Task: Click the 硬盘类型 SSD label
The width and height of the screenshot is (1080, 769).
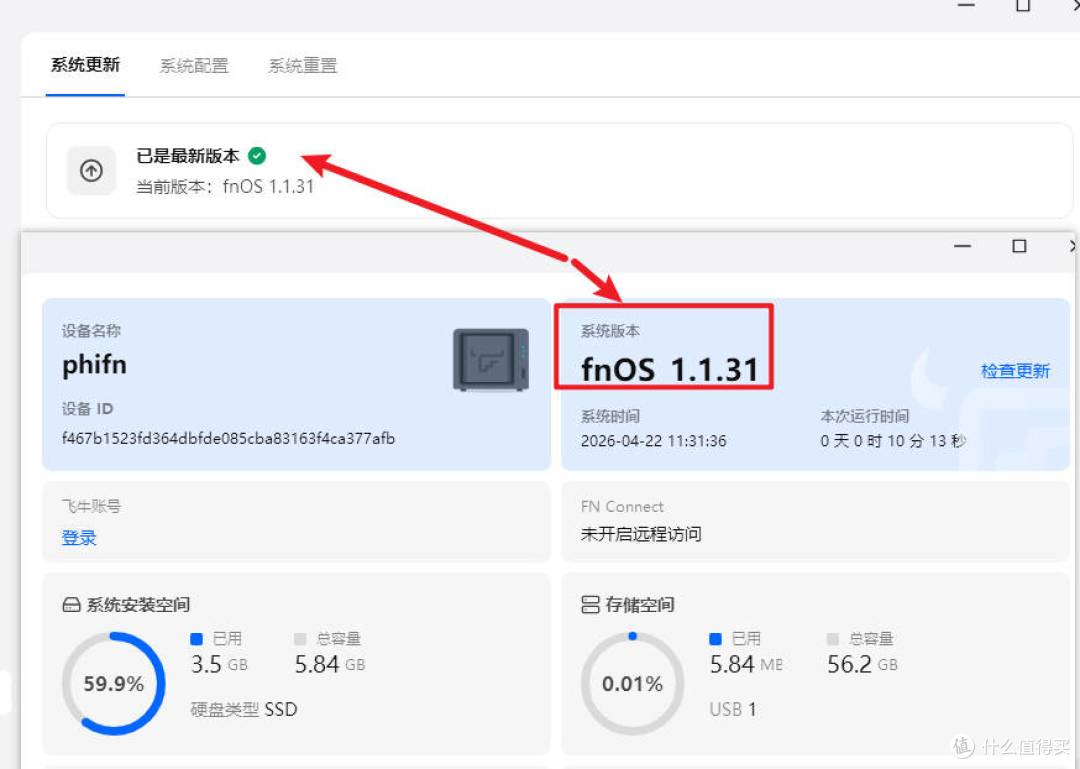Action: click(244, 709)
